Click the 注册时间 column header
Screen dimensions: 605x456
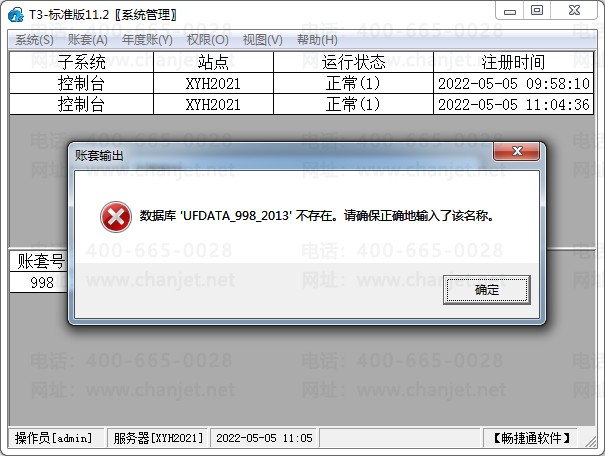point(513,62)
